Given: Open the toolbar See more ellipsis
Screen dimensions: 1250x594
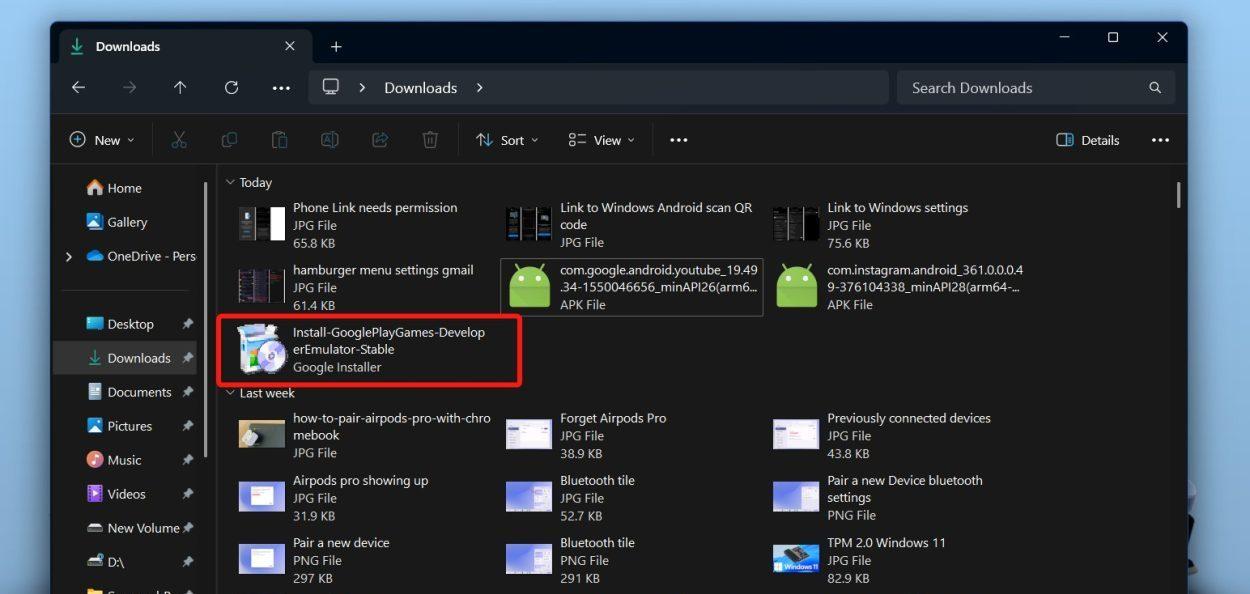Looking at the screenshot, I should 679,140.
